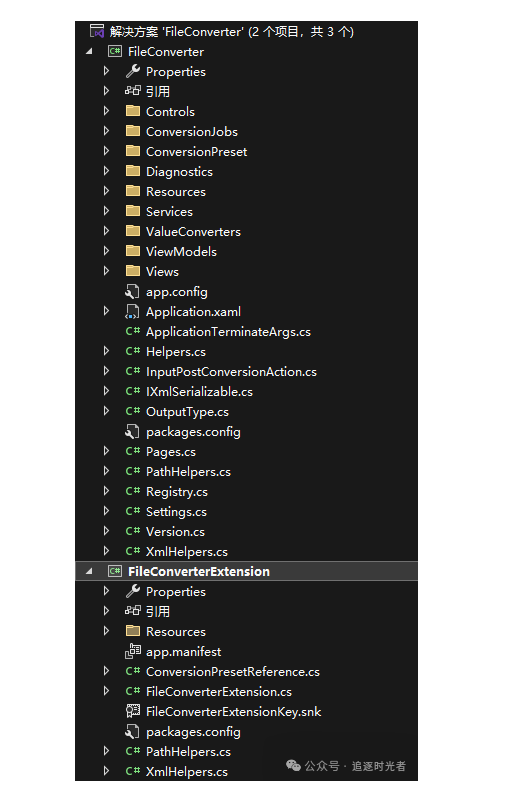
Task: Select OutputType.cs file
Action: click(x=187, y=412)
